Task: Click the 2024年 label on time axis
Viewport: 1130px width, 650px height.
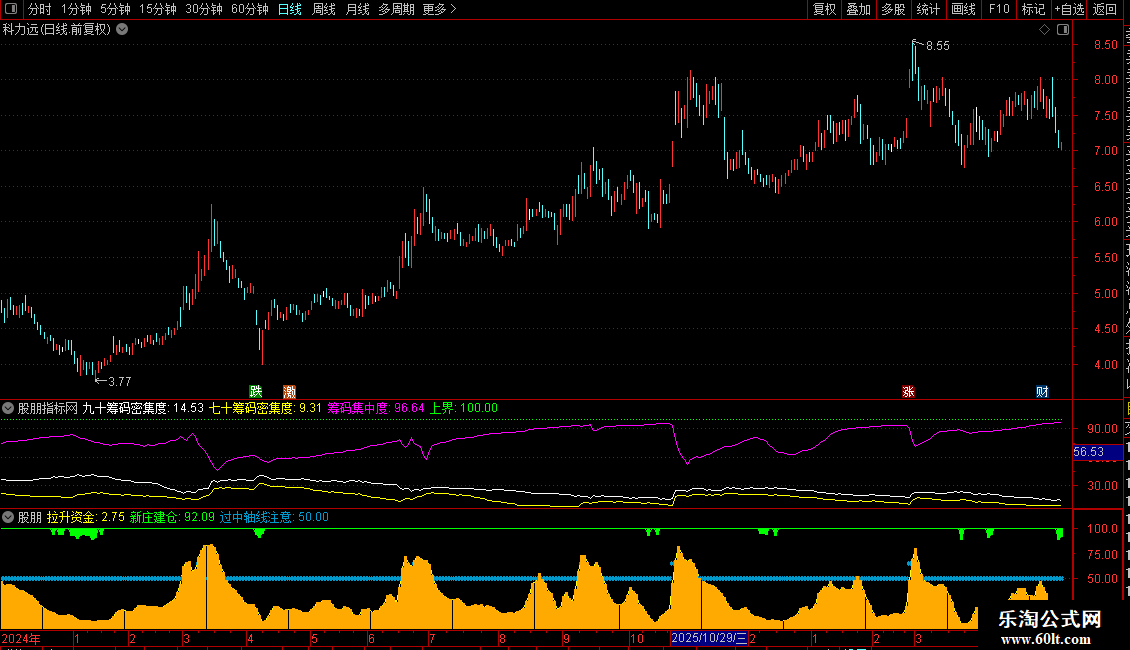Action: click(21, 638)
